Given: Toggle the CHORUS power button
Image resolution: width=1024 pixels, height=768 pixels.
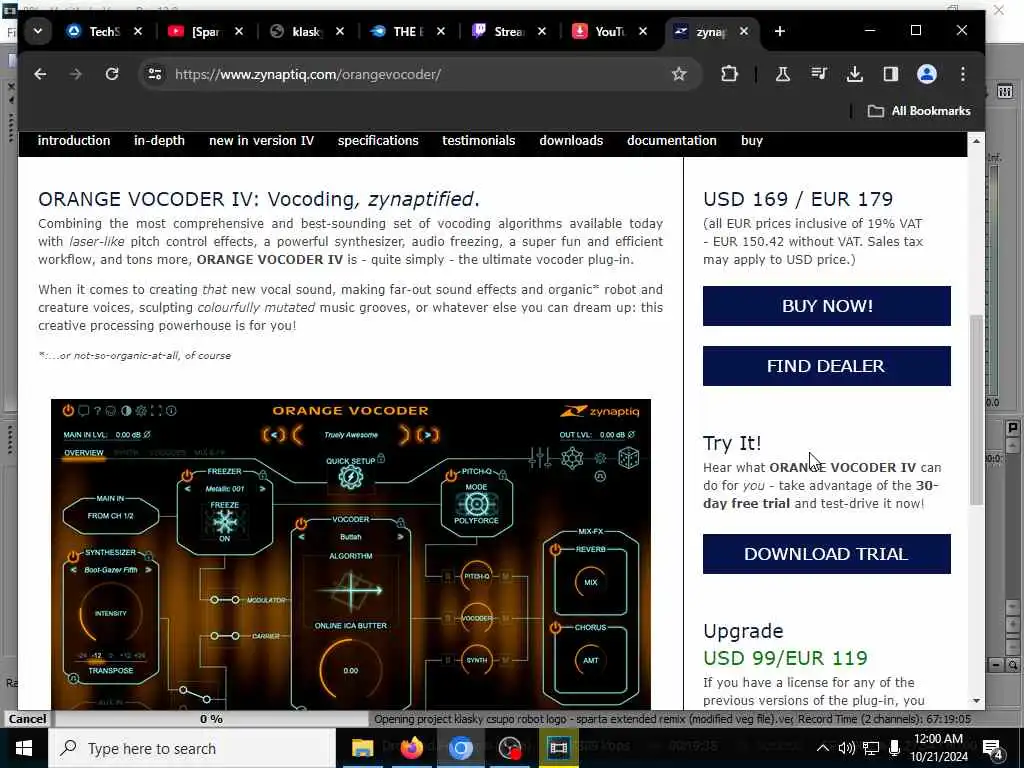Looking at the screenshot, I should coord(555,628).
